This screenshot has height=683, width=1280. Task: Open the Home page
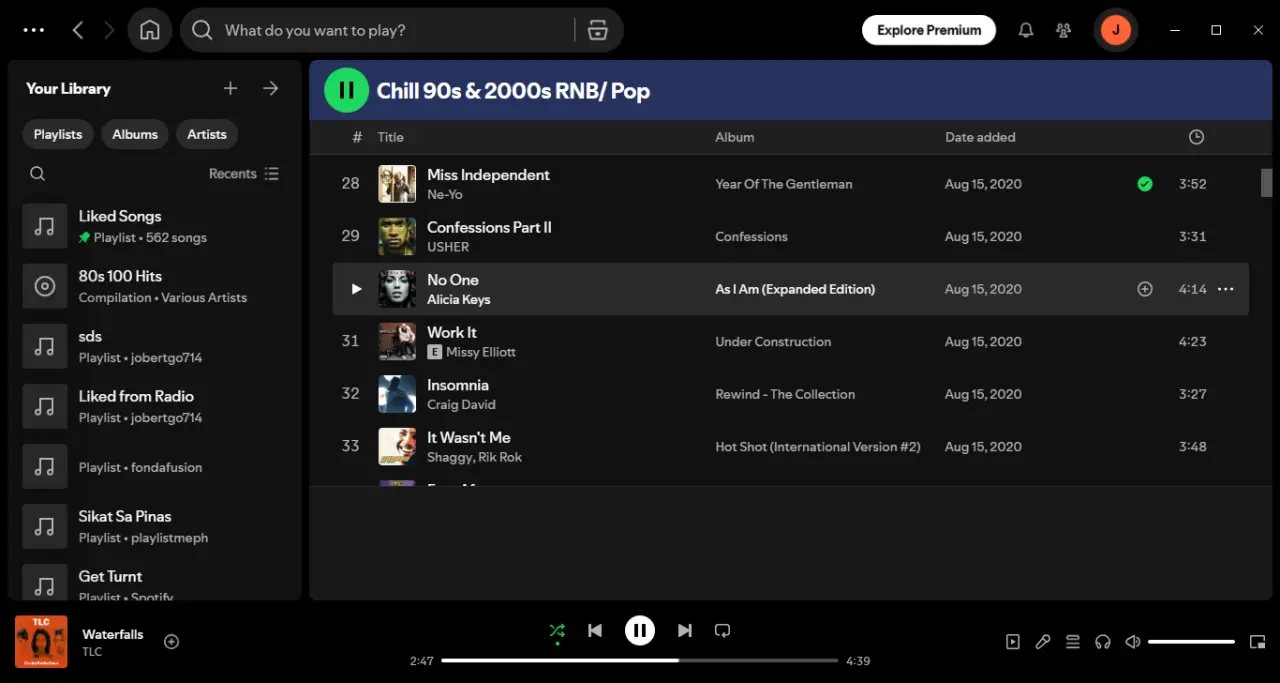coord(150,30)
